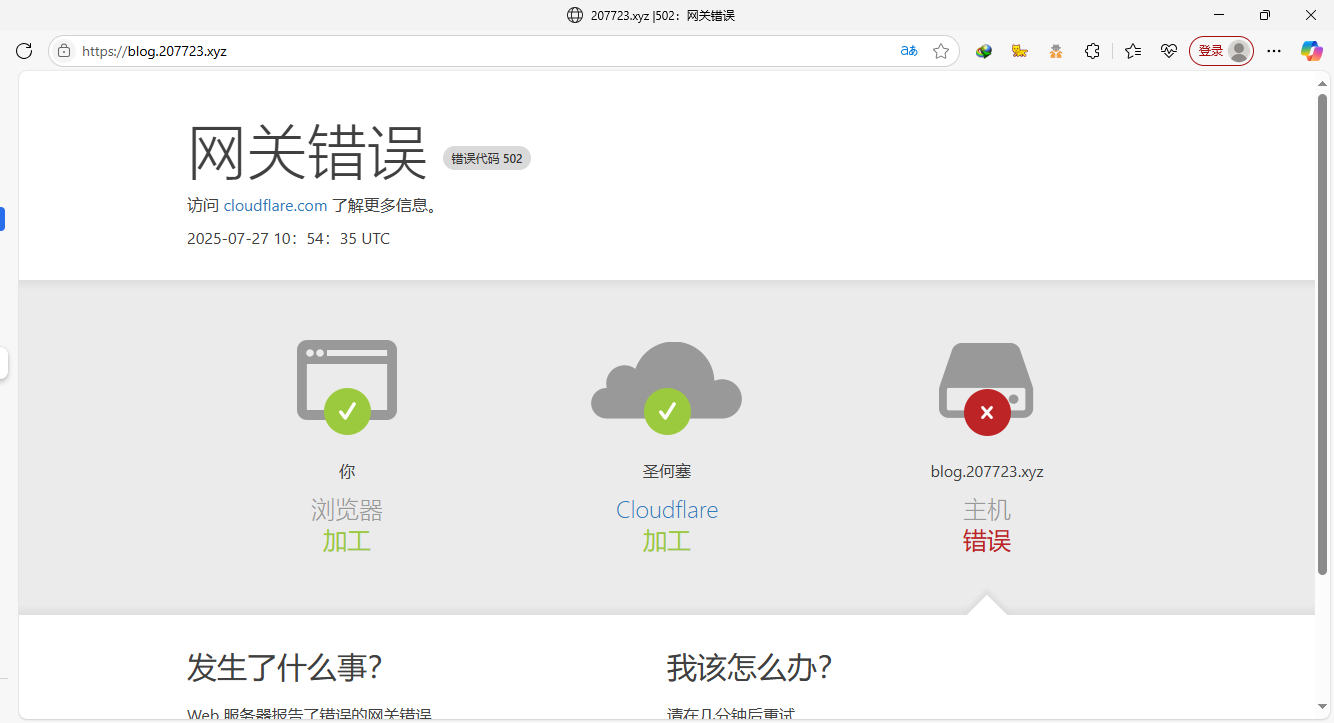Click the page's vertical scrollbar thumb
The width and height of the screenshot is (1334, 723).
click(1322, 333)
